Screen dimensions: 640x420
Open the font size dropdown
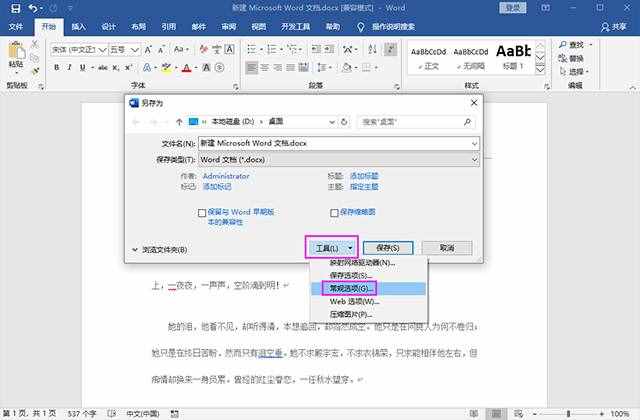tap(135, 50)
